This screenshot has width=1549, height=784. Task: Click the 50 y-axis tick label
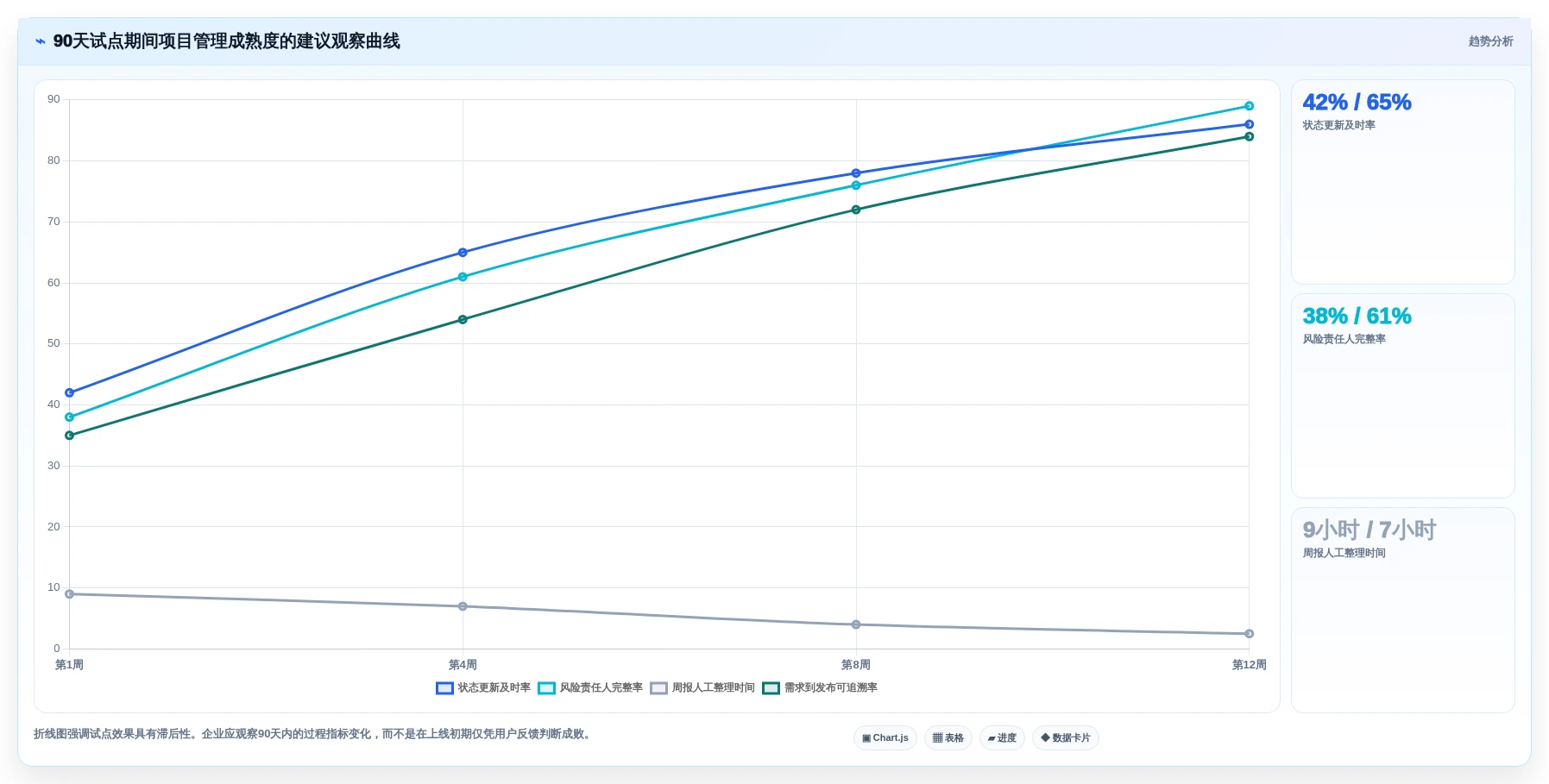[x=54, y=343]
